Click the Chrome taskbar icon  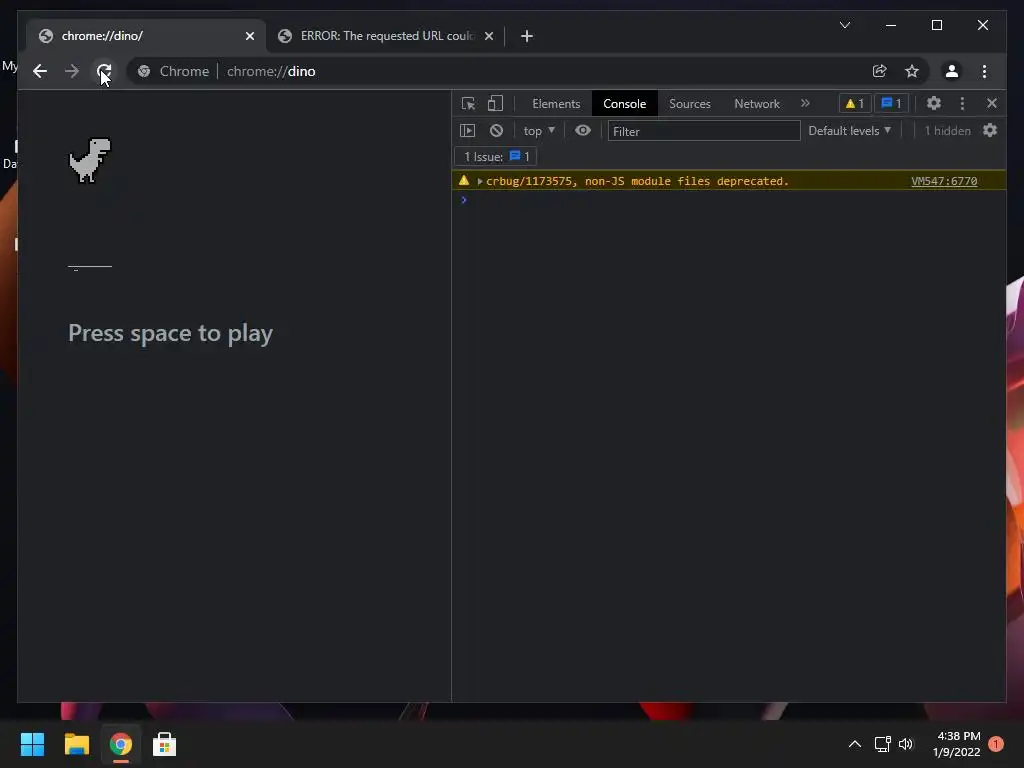point(121,744)
